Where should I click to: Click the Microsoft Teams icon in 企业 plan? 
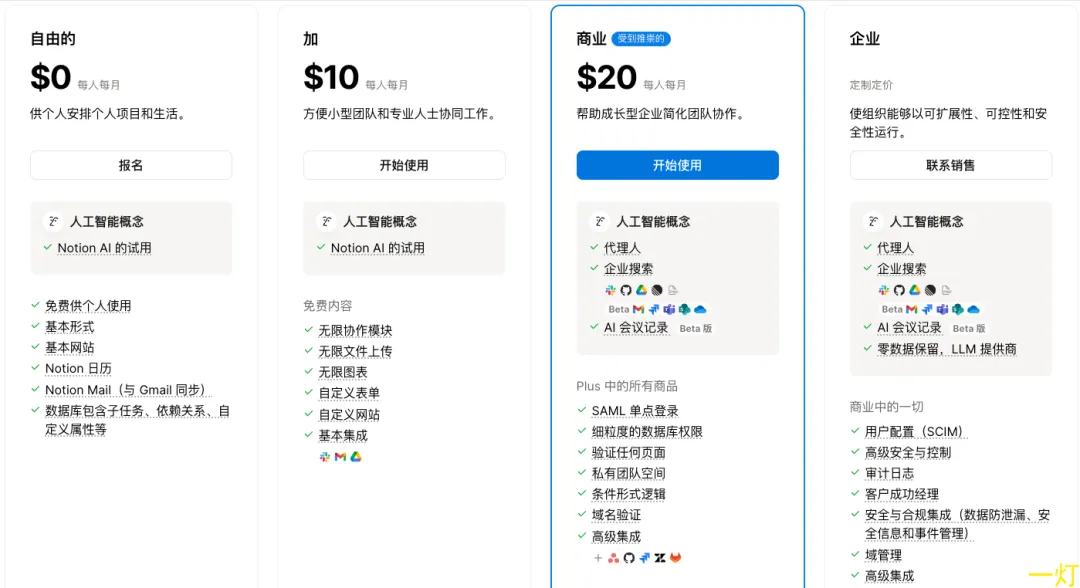coord(942,310)
